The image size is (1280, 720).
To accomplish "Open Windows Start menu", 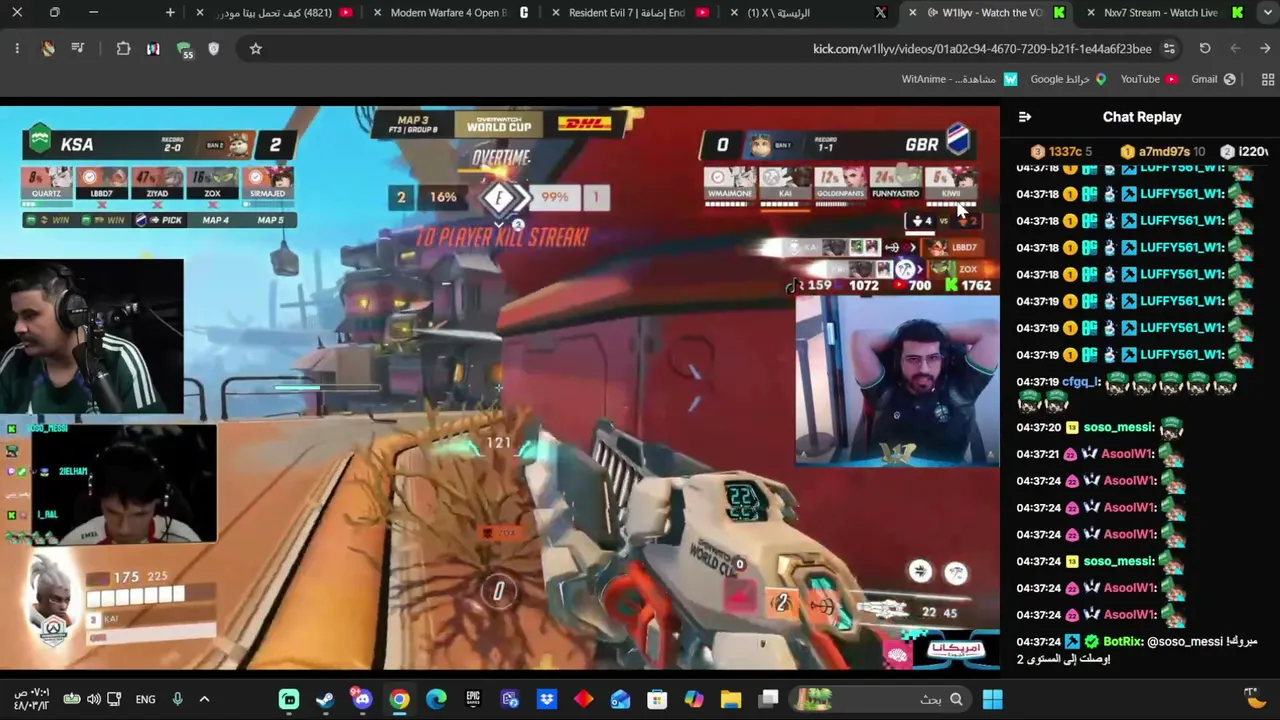I will click(993, 699).
